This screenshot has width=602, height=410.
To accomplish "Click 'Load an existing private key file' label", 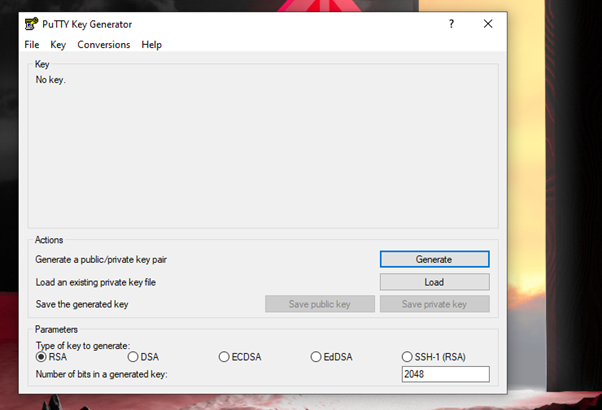I will point(96,282).
